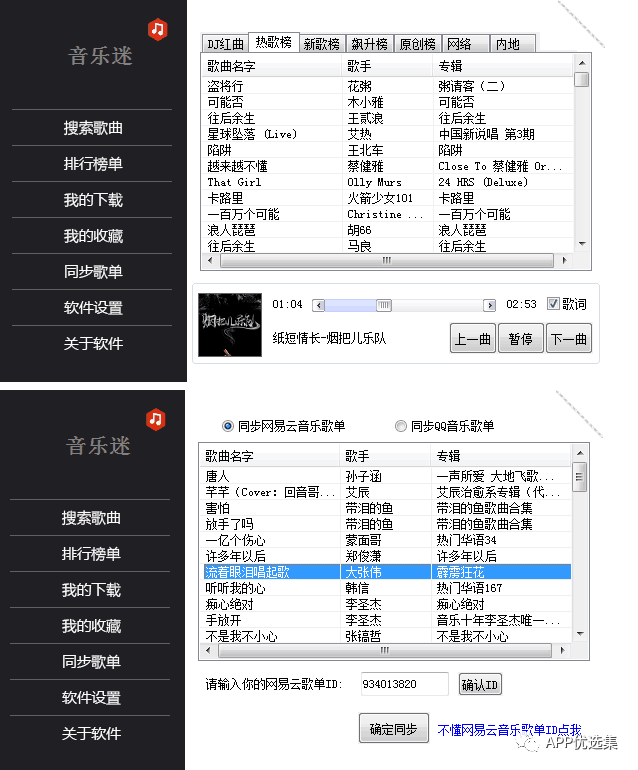Click the music note logo in bottom panel
The image size is (638, 770).
156,419
